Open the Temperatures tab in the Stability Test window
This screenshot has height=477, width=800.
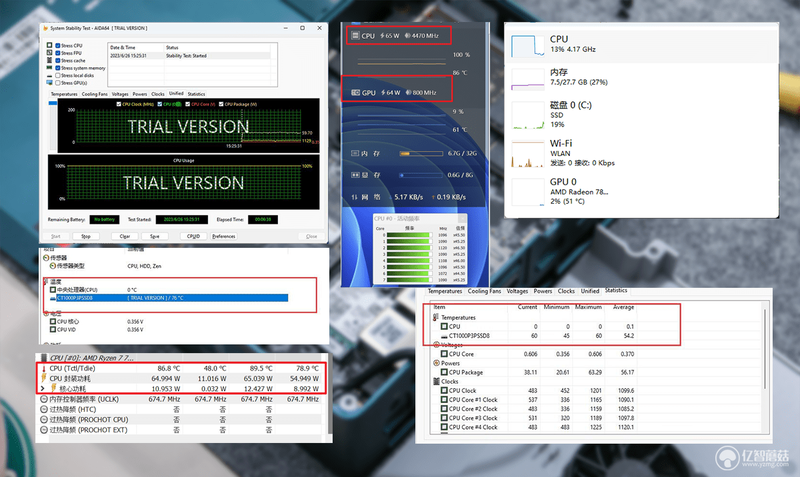(x=64, y=94)
